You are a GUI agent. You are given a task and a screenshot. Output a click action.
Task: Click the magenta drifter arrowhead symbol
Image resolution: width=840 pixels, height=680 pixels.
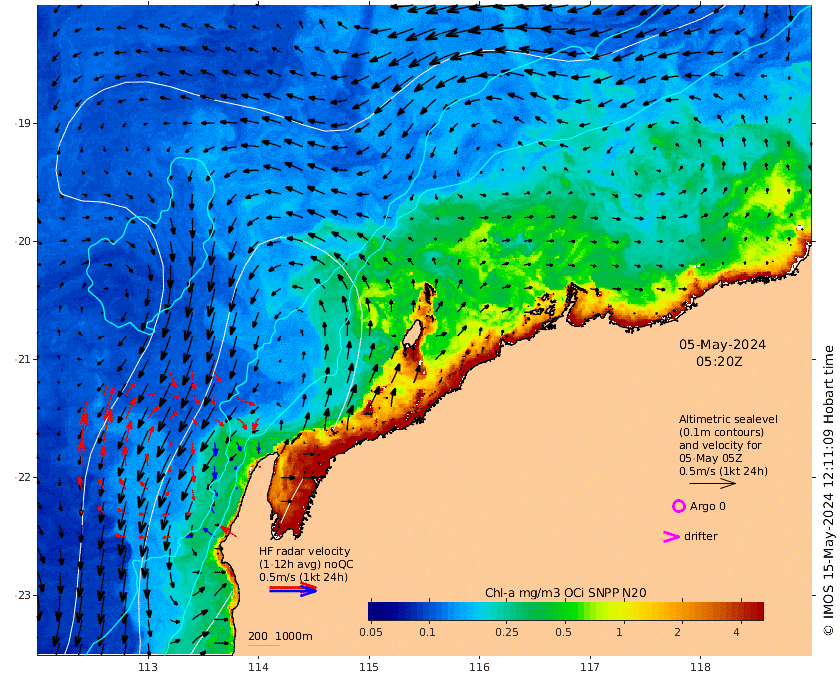[x=672, y=536]
